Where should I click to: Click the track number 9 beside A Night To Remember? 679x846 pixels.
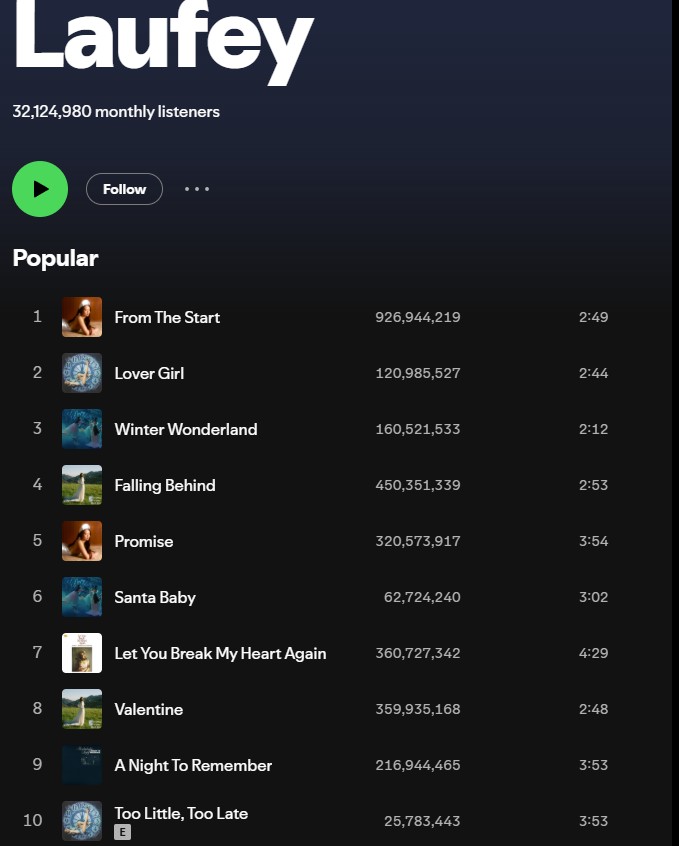coord(37,764)
